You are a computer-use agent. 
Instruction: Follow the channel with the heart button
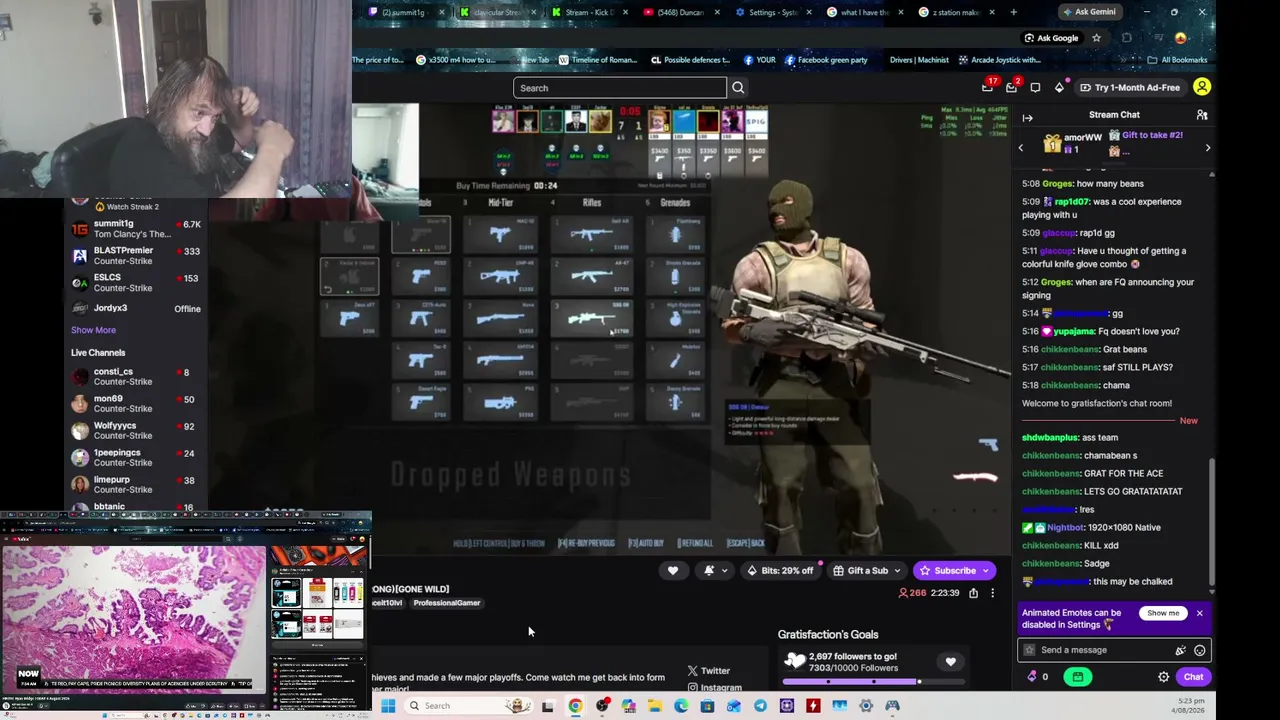[x=673, y=571]
